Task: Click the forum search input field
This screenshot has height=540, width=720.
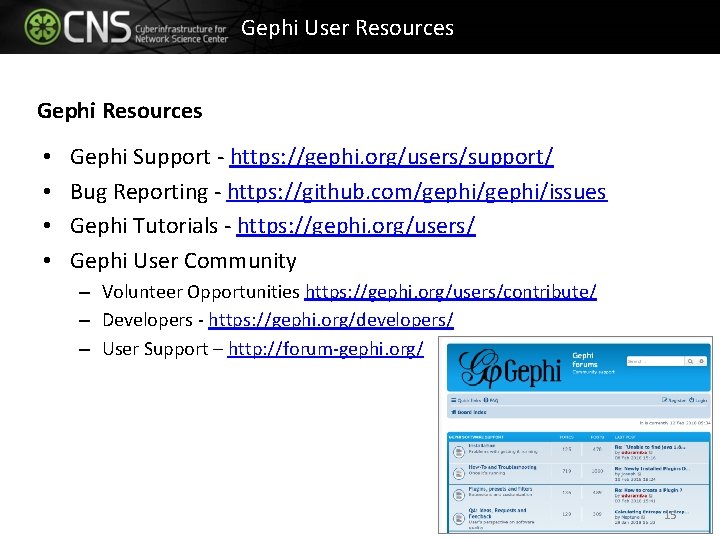Action: pyautogui.click(x=655, y=361)
